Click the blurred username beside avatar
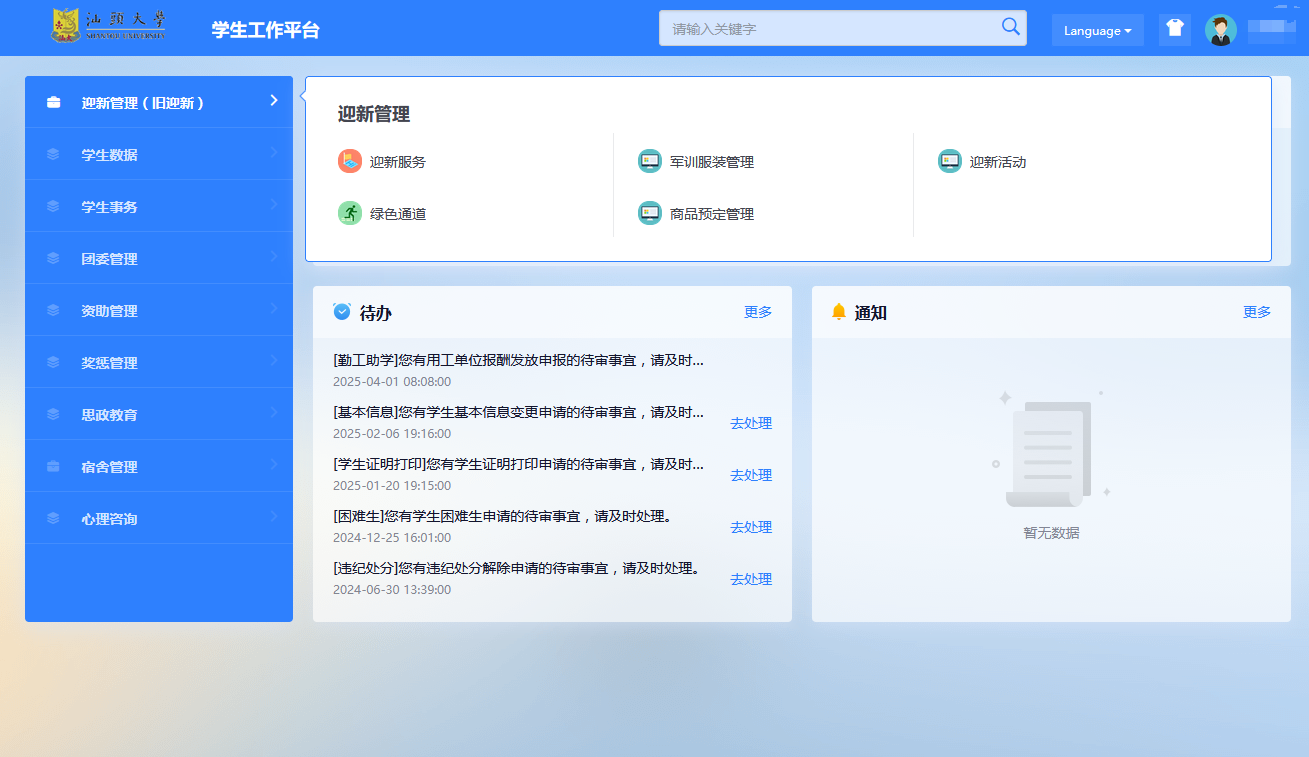Screen dimensions: 1309x757 1270,30
